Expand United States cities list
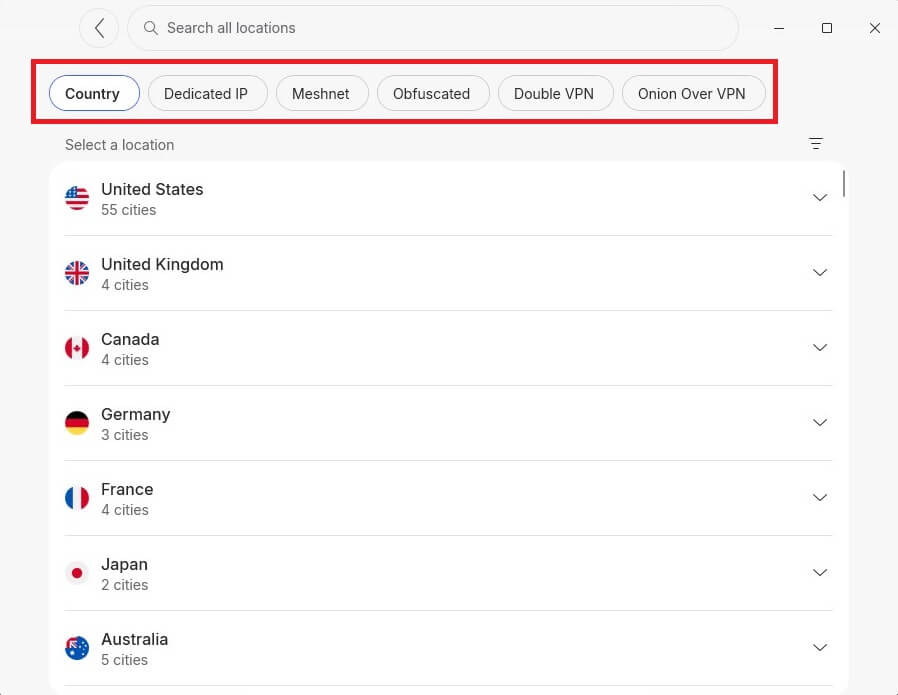The height and width of the screenshot is (695, 898). pyautogui.click(x=820, y=198)
